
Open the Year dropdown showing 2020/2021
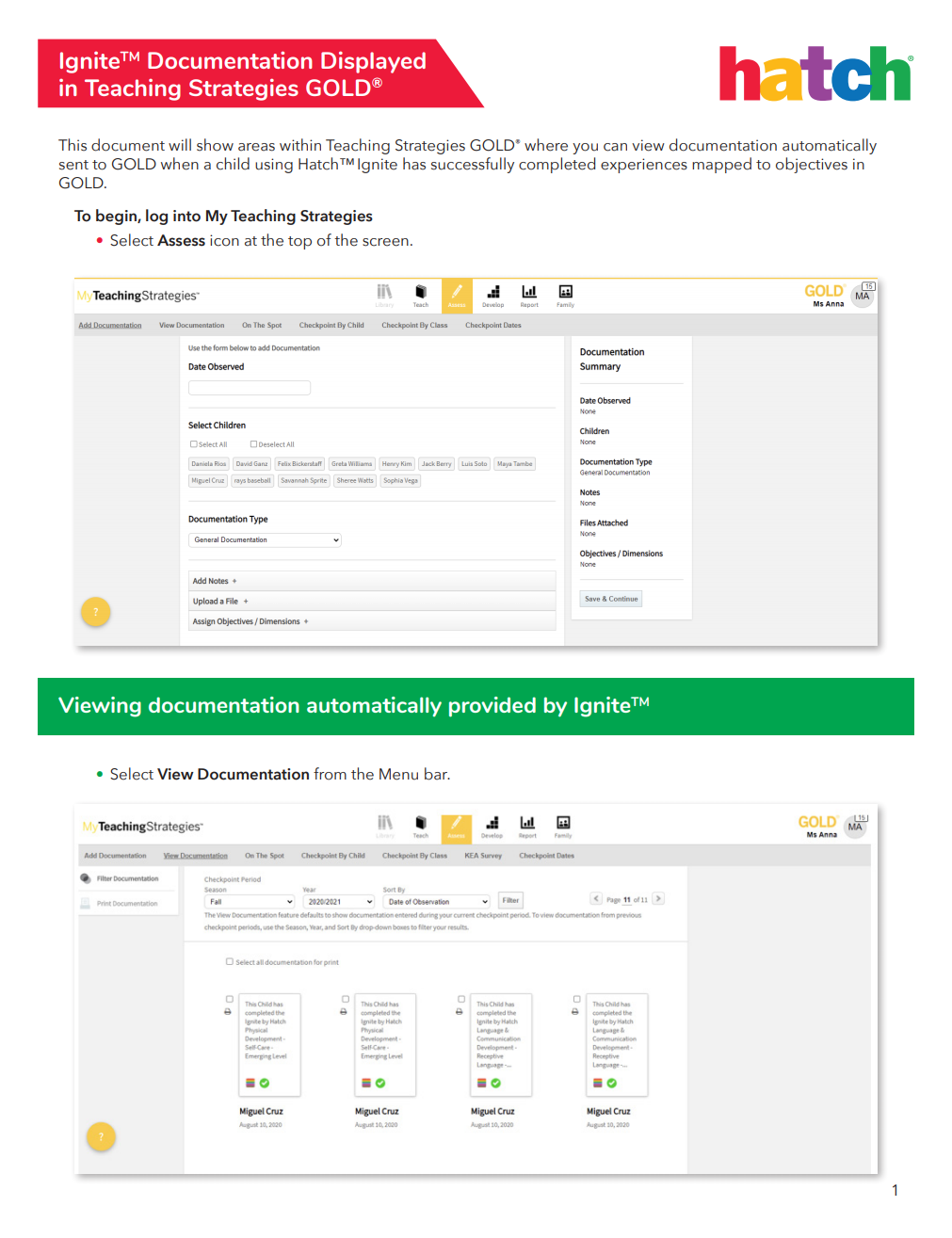pyautogui.click(x=339, y=902)
